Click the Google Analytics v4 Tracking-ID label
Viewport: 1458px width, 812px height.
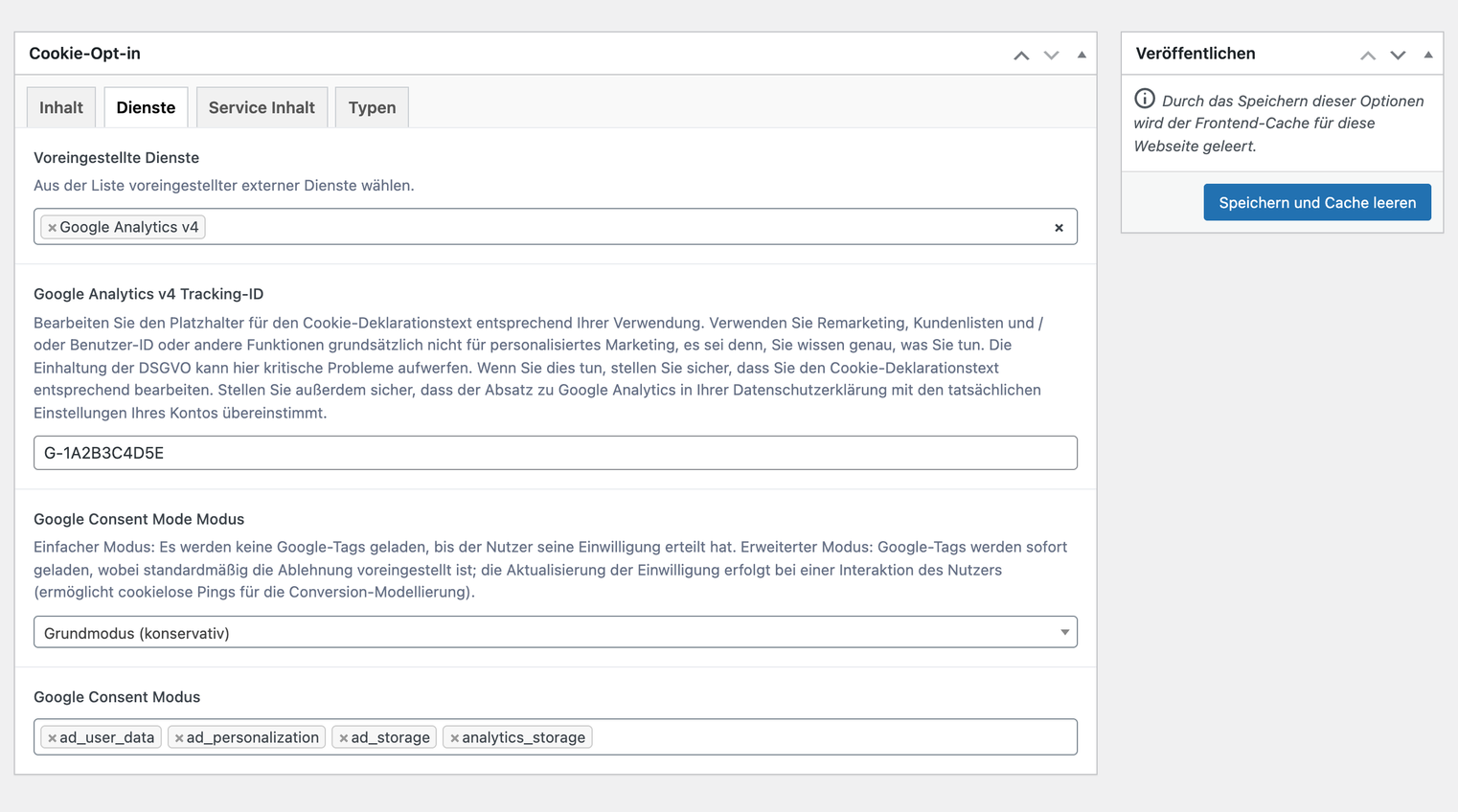148,294
